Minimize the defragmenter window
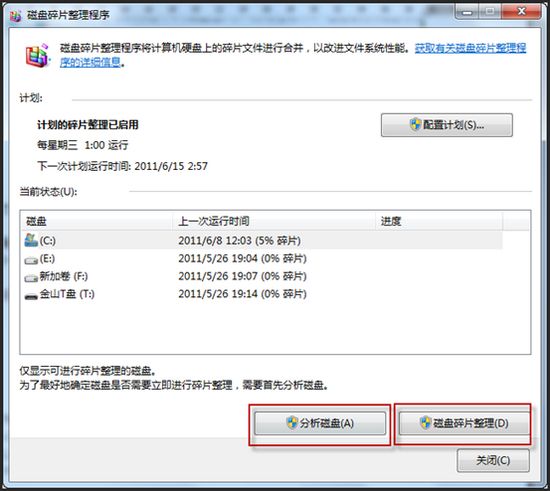The height and width of the screenshot is (491, 550). point(467,12)
